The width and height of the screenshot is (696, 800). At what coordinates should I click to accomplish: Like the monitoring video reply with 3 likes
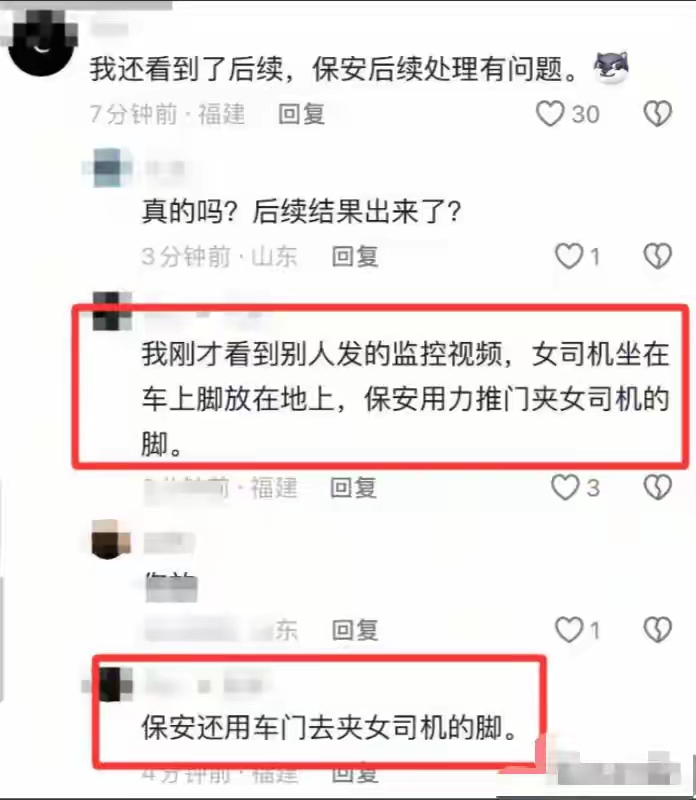click(565, 487)
